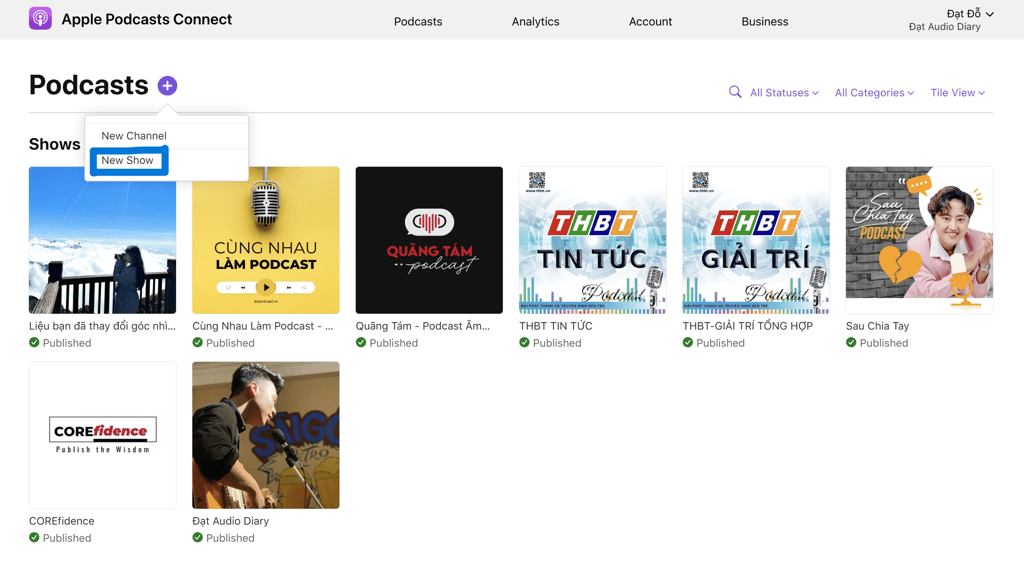Open the COREfidence show title
The image size is (1024, 581).
pyautogui.click(x=61, y=521)
